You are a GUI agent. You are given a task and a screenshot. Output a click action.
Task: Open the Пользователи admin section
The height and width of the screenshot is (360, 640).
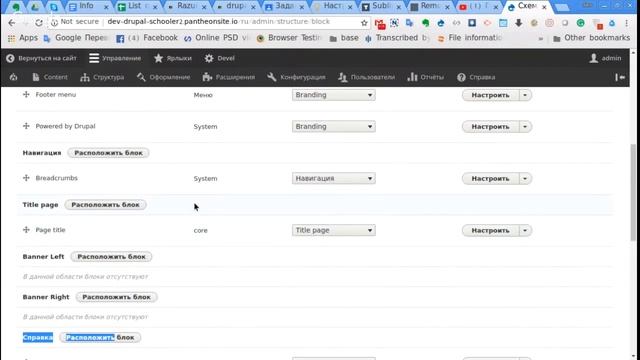367,77
